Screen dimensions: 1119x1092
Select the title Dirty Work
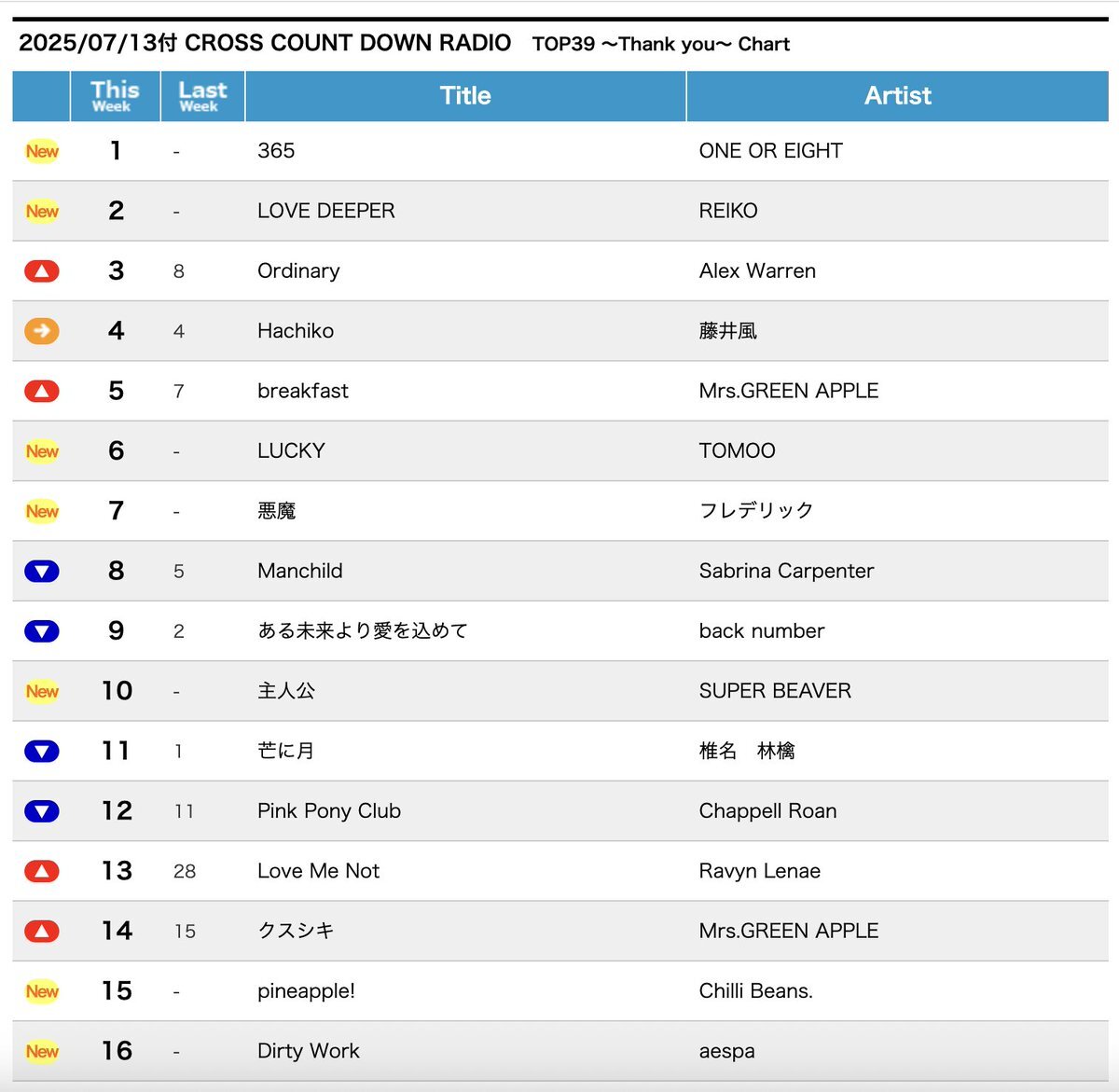pos(309,1051)
